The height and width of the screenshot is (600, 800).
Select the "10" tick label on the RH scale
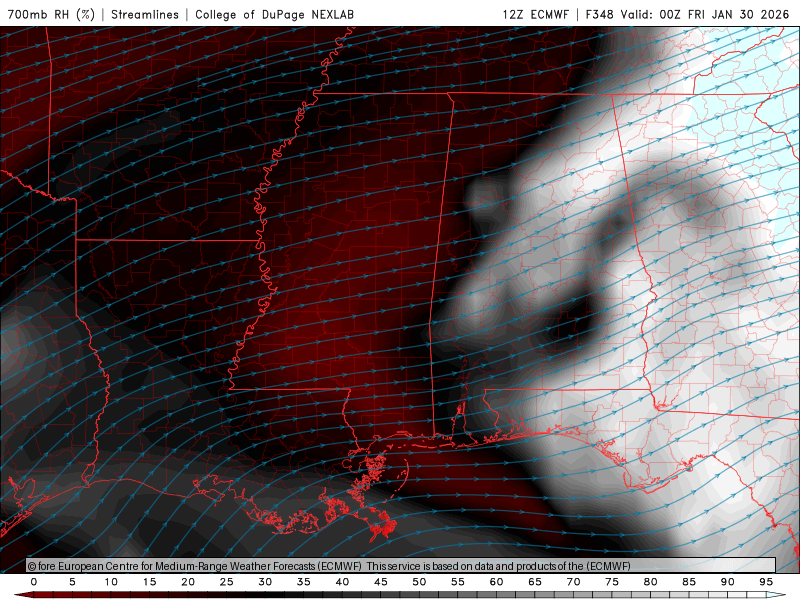pos(111,582)
